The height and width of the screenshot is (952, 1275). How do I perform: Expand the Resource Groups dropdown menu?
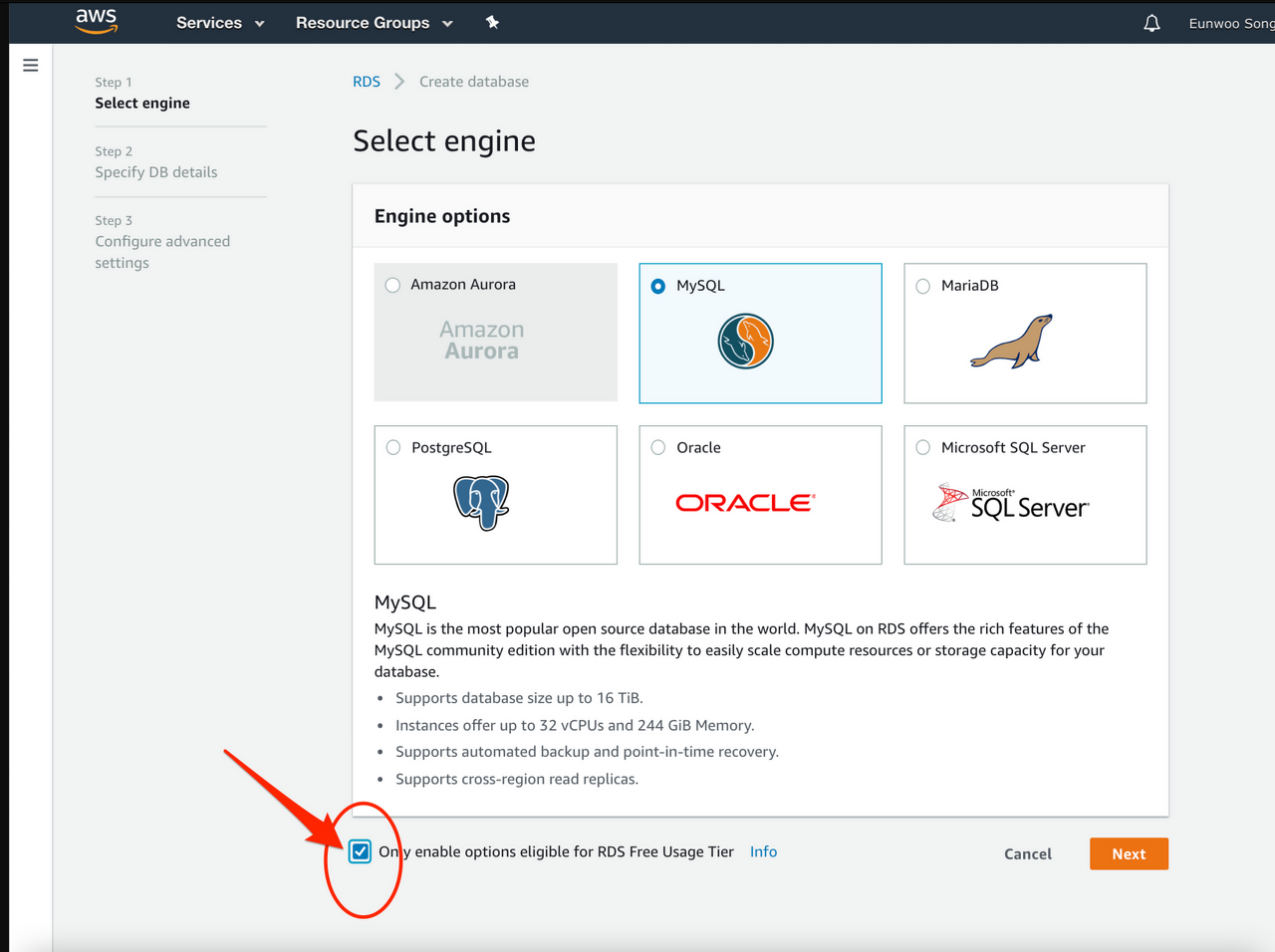375,23
